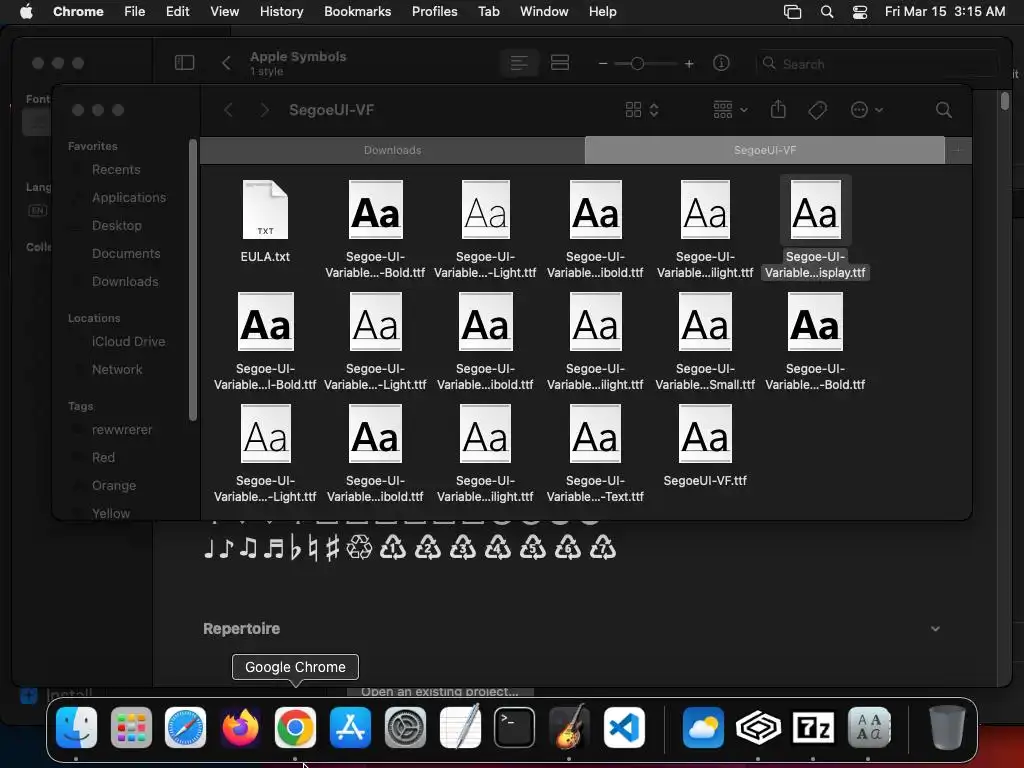Image resolution: width=1024 pixels, height=768 pixels.
Task: Open the Finder group-by dropdown
Action: coord(730,110)
